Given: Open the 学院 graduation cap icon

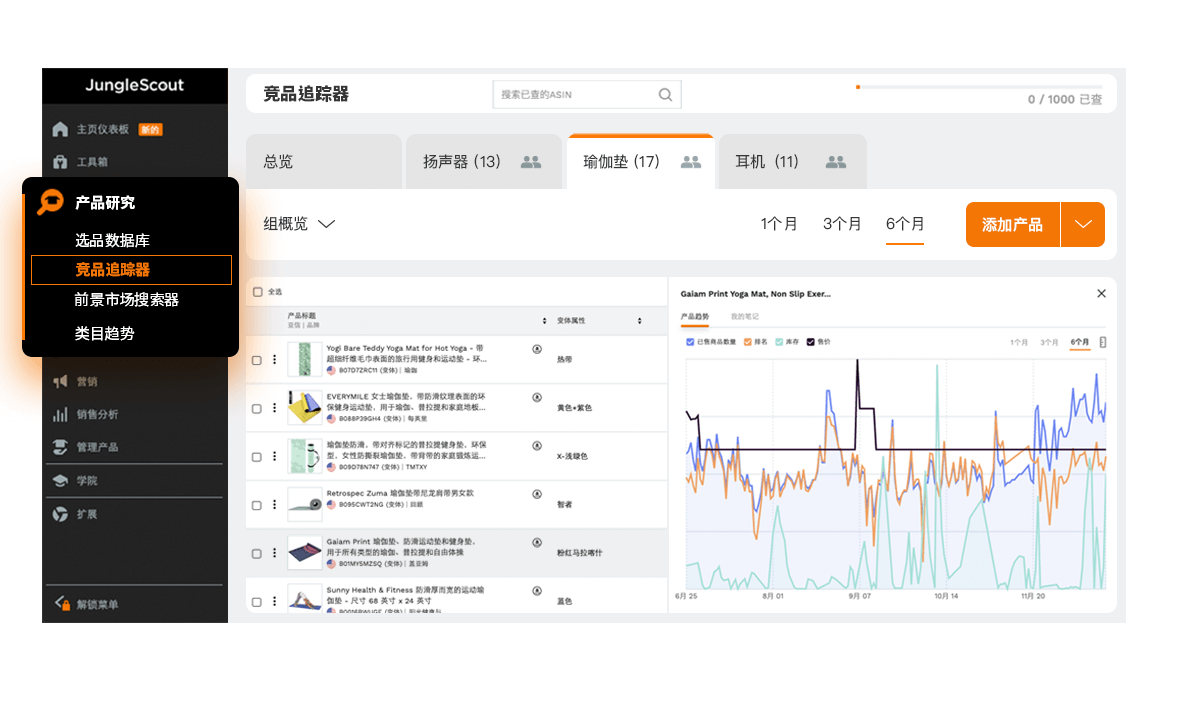Looking at the screenshot, I should click(x=60, y=480).
